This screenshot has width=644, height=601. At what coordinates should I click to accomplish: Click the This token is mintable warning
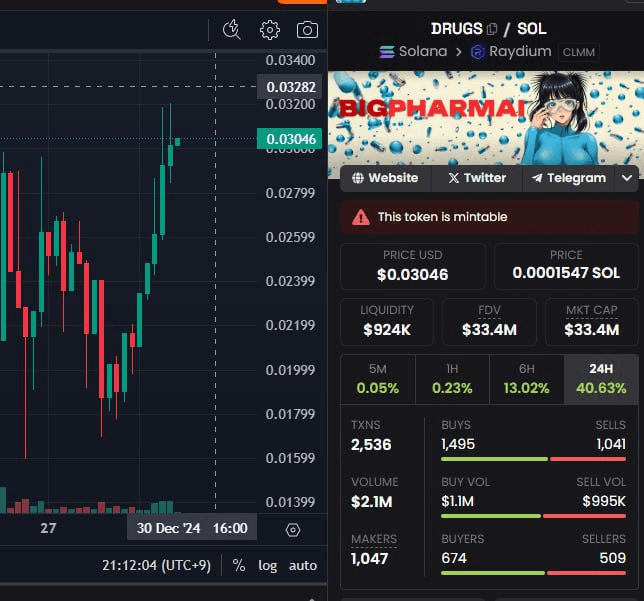point(489,217)
